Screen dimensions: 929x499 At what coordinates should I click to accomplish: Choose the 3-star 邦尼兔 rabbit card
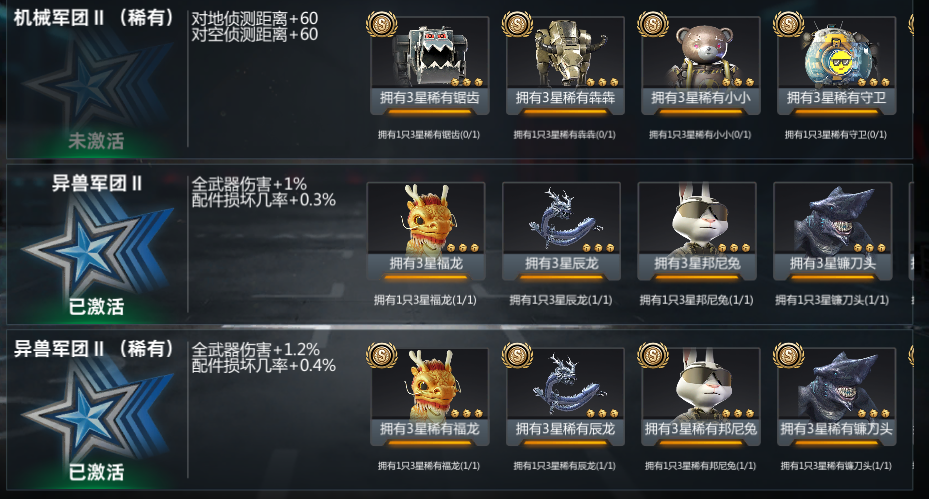point(697,231)
